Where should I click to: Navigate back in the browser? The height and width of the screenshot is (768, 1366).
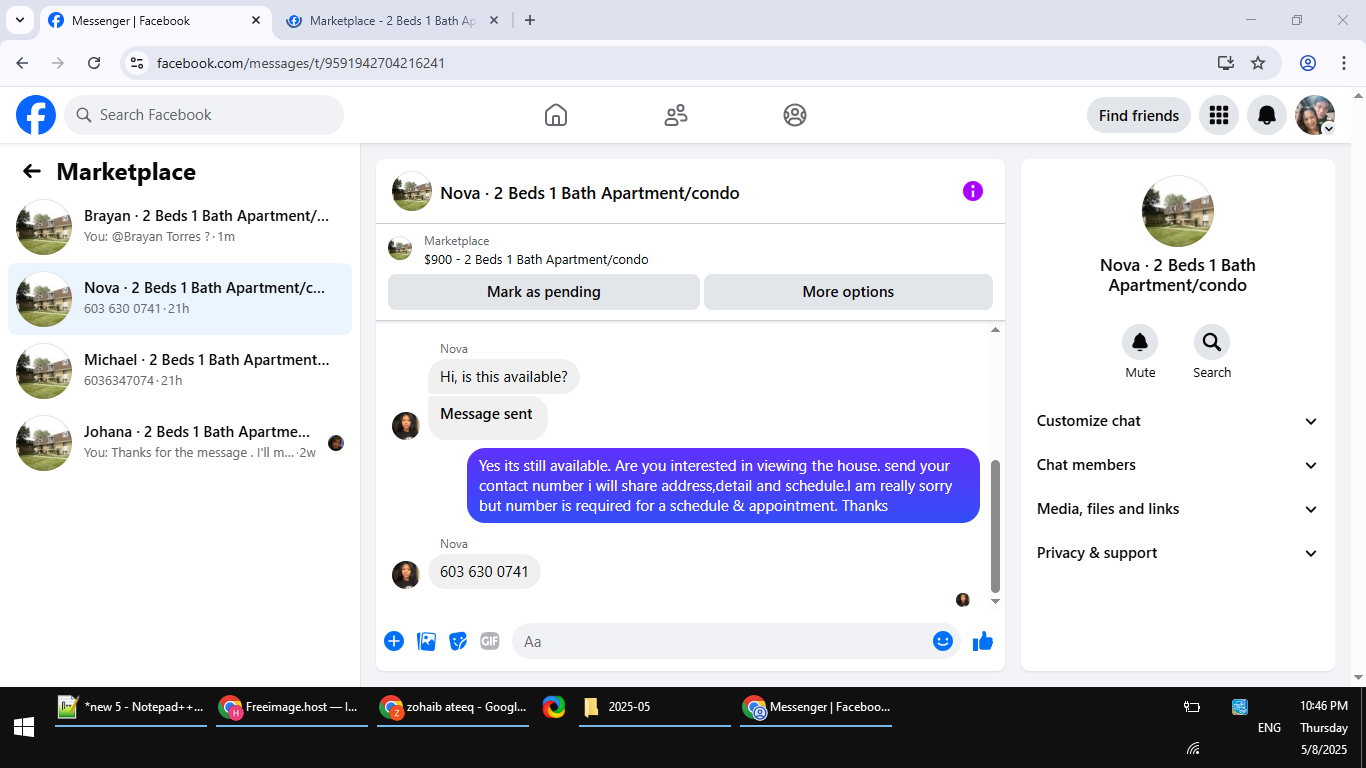pyautogui.click(x=22, y=63)
